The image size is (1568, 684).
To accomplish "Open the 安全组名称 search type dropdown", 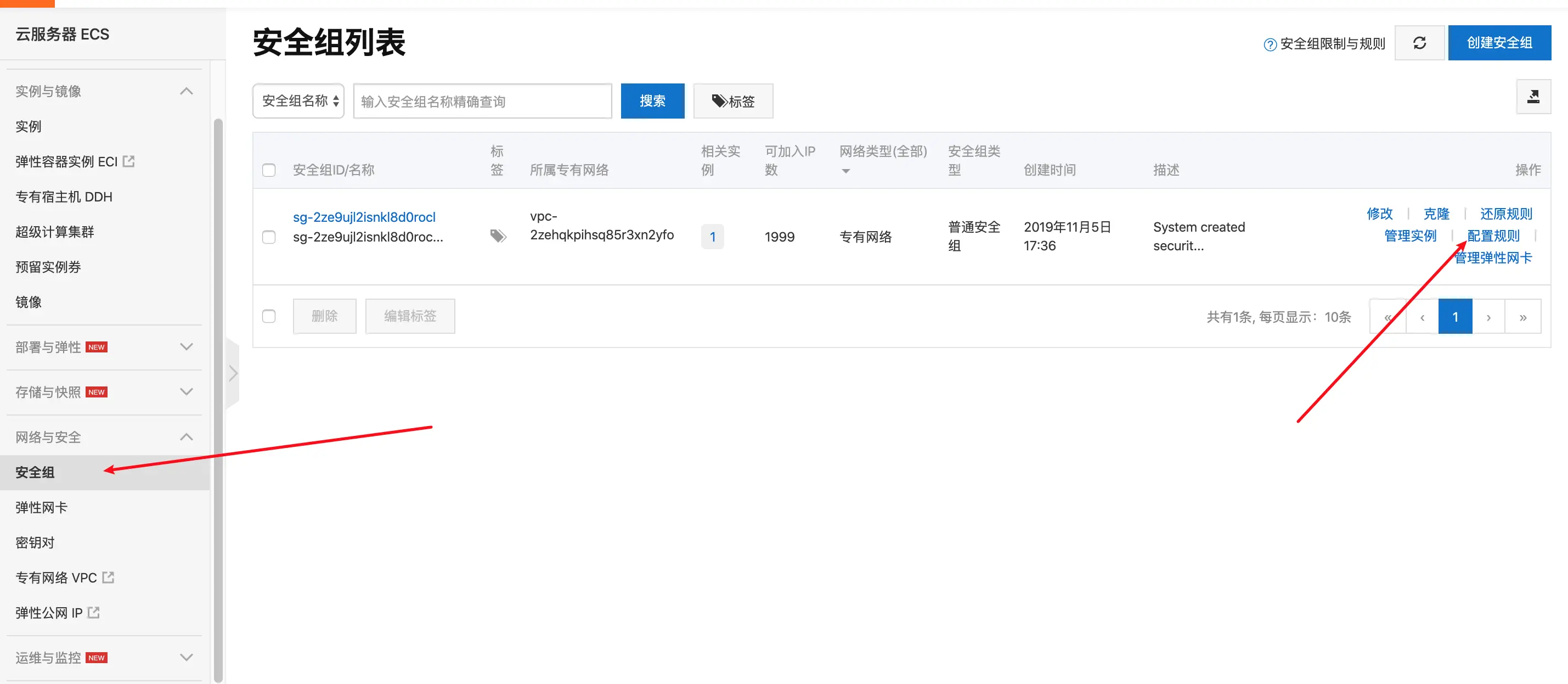I will [298, 101].
